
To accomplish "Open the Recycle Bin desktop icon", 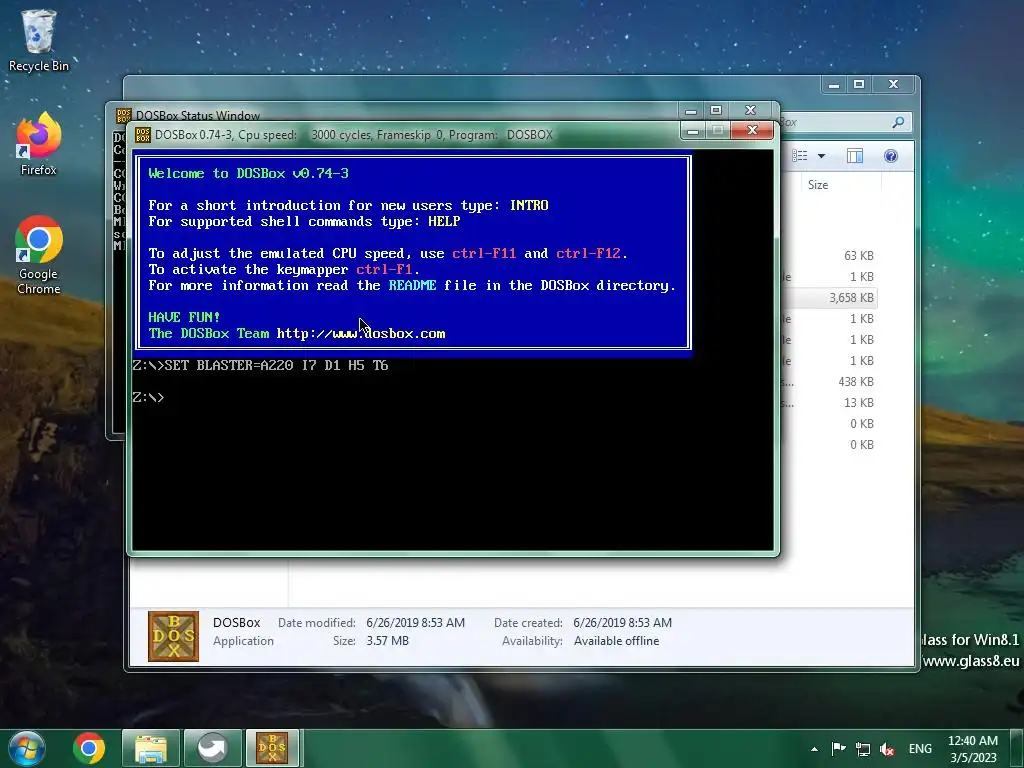I will click(x=39, y=40).
